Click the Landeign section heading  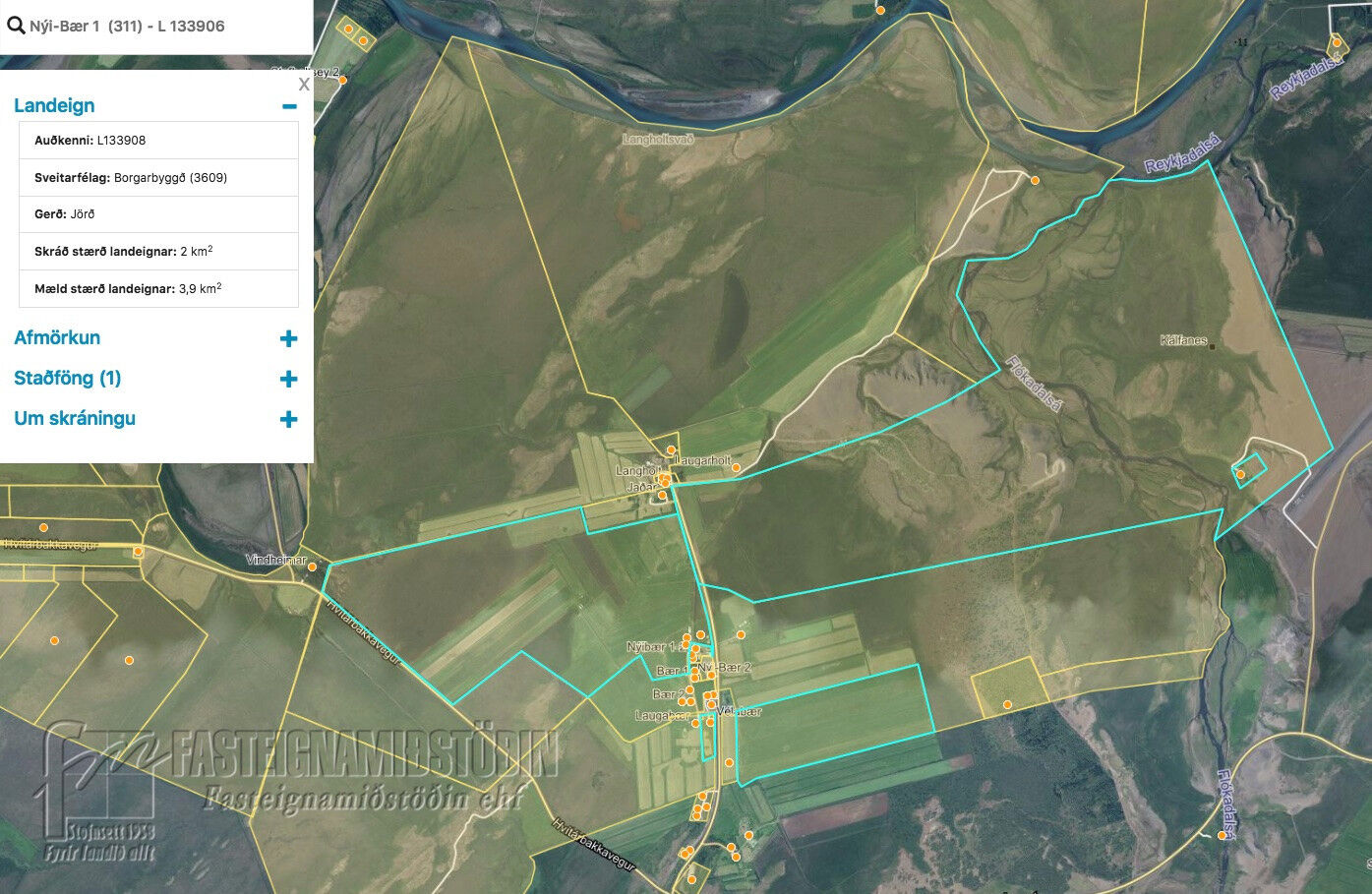[55, 106]
